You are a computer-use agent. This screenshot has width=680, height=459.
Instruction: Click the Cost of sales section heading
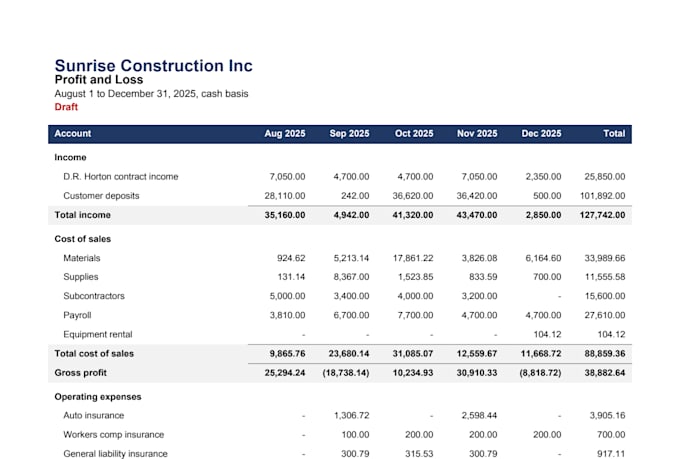pos(82,239)
